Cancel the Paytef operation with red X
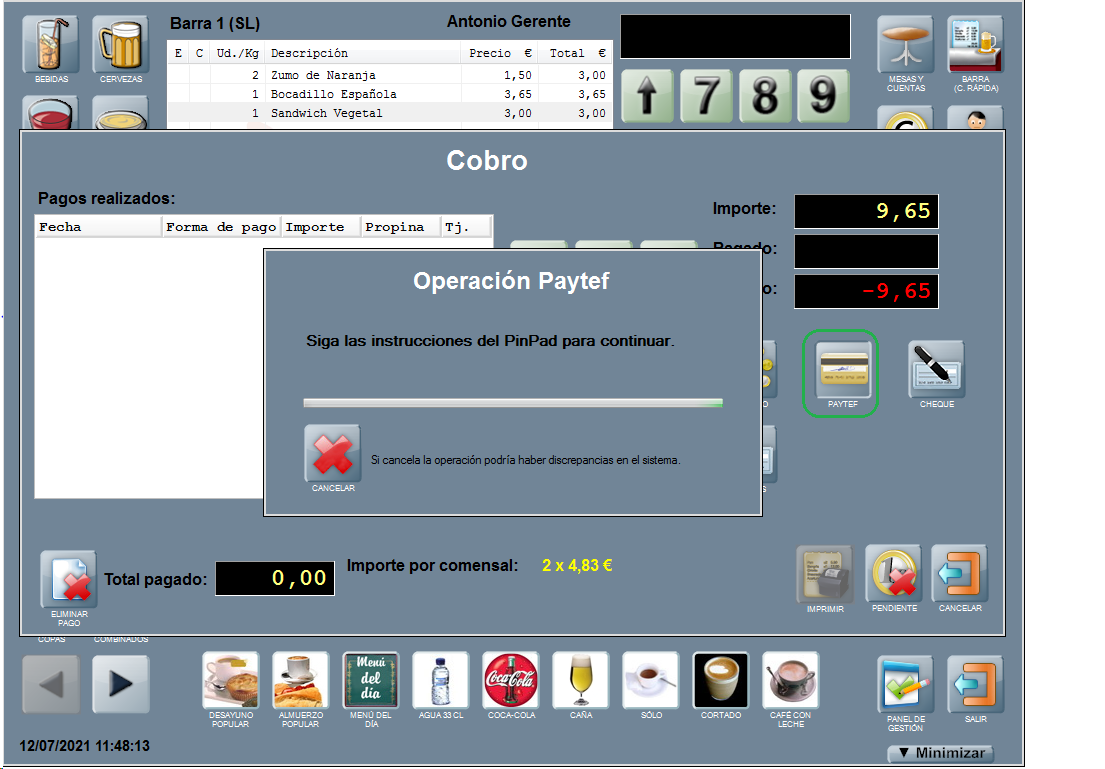The image size is (1105, 769). coord(332,454)
